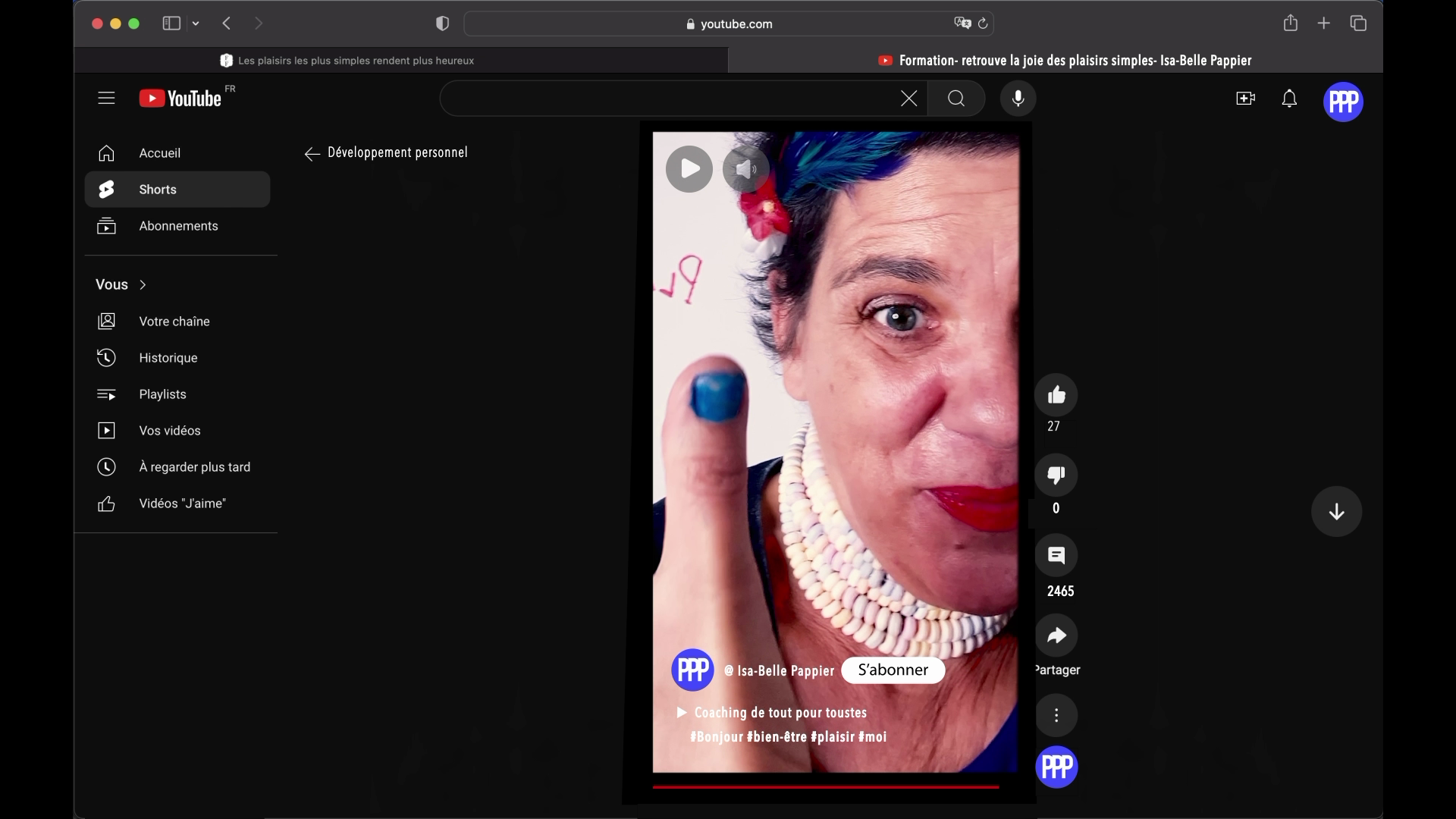Go to next Short with down arrow
This screenshot has height=819, width=1456.
pyautogui.click(x=1336, y=512)
